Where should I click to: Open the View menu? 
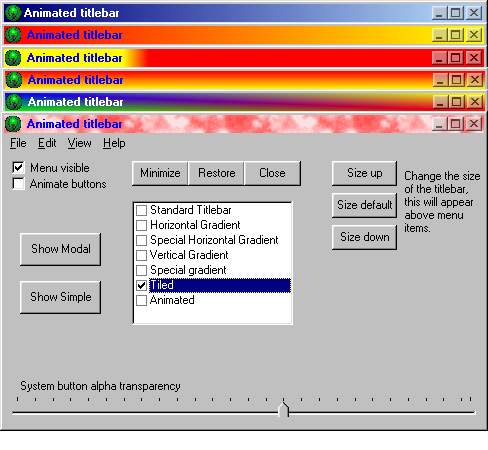(x=79, y=143)
